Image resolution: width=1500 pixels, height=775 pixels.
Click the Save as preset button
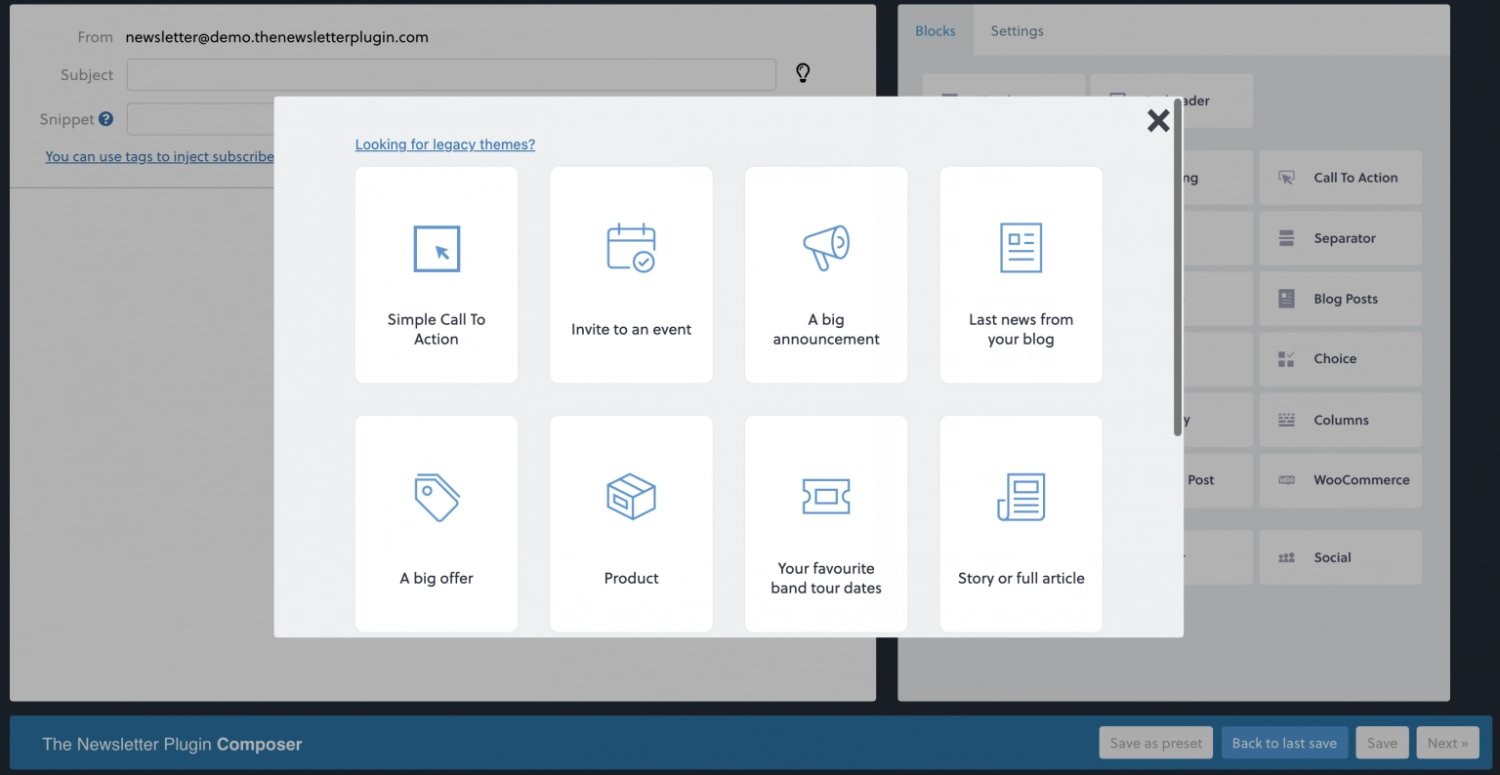click(x=1156, y=743)
